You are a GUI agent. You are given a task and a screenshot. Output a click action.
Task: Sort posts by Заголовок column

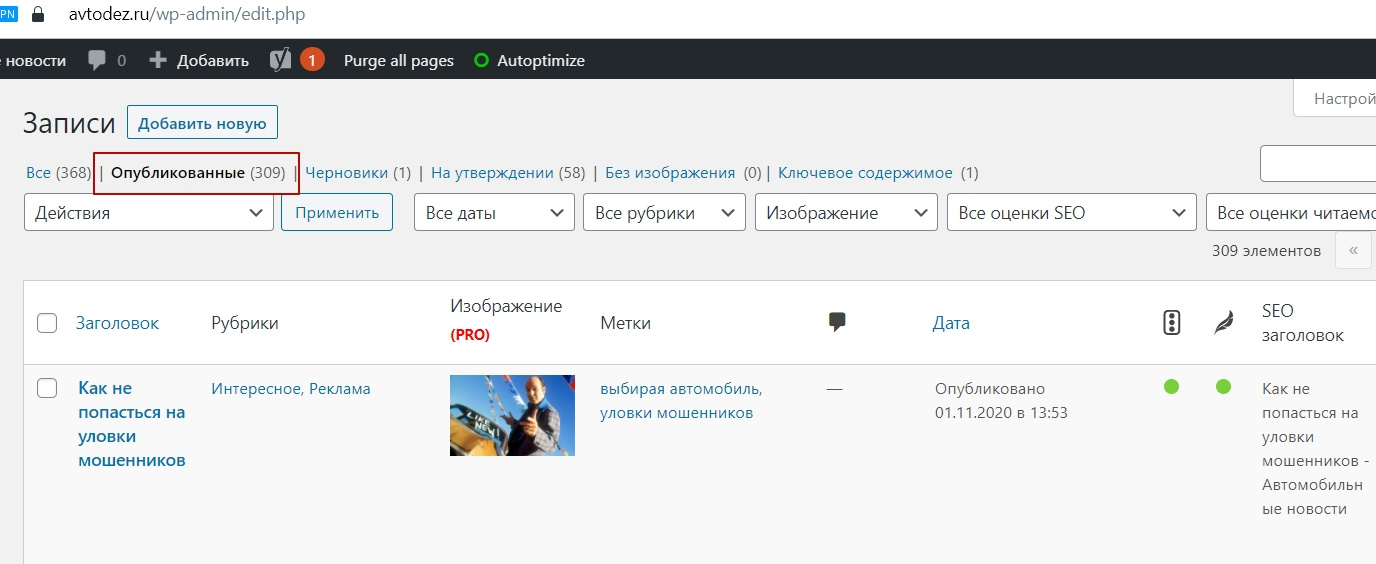[x=117, y=323]
